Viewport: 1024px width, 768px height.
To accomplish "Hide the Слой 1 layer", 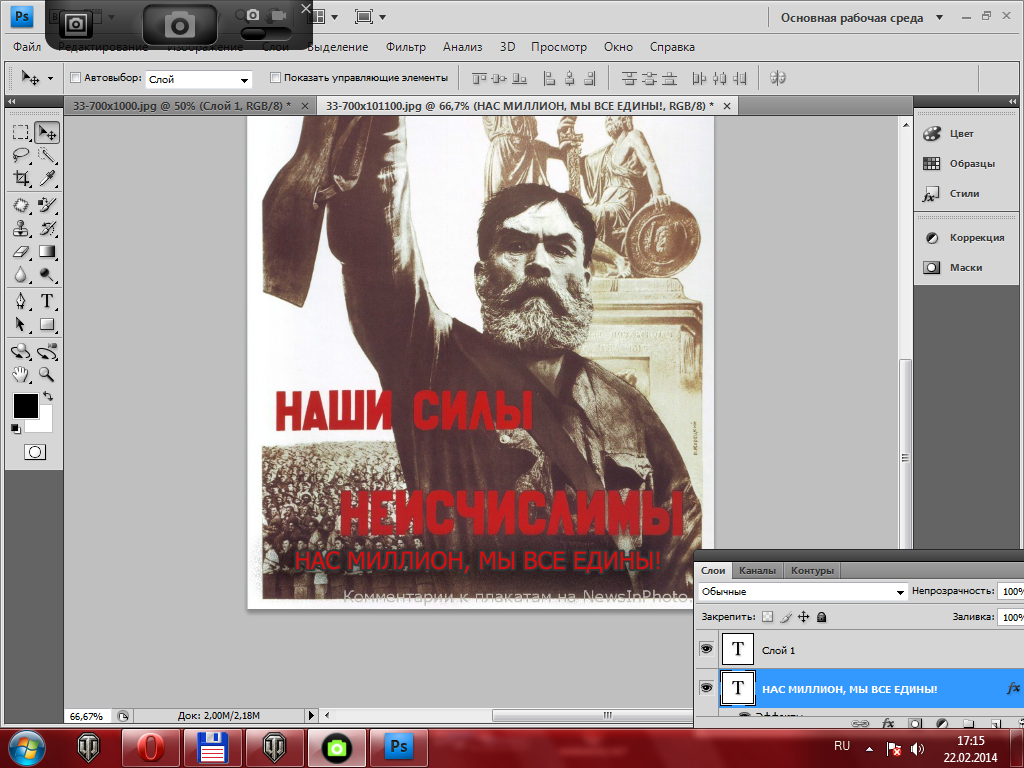I will click(706, 649).
